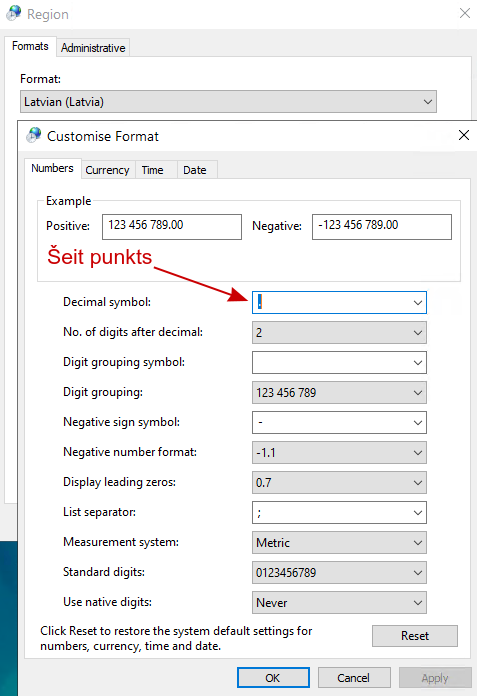The image size is (477, 696).
Task: Expand No. of digits after decimal dropdown
Action: tap(339, 332)
